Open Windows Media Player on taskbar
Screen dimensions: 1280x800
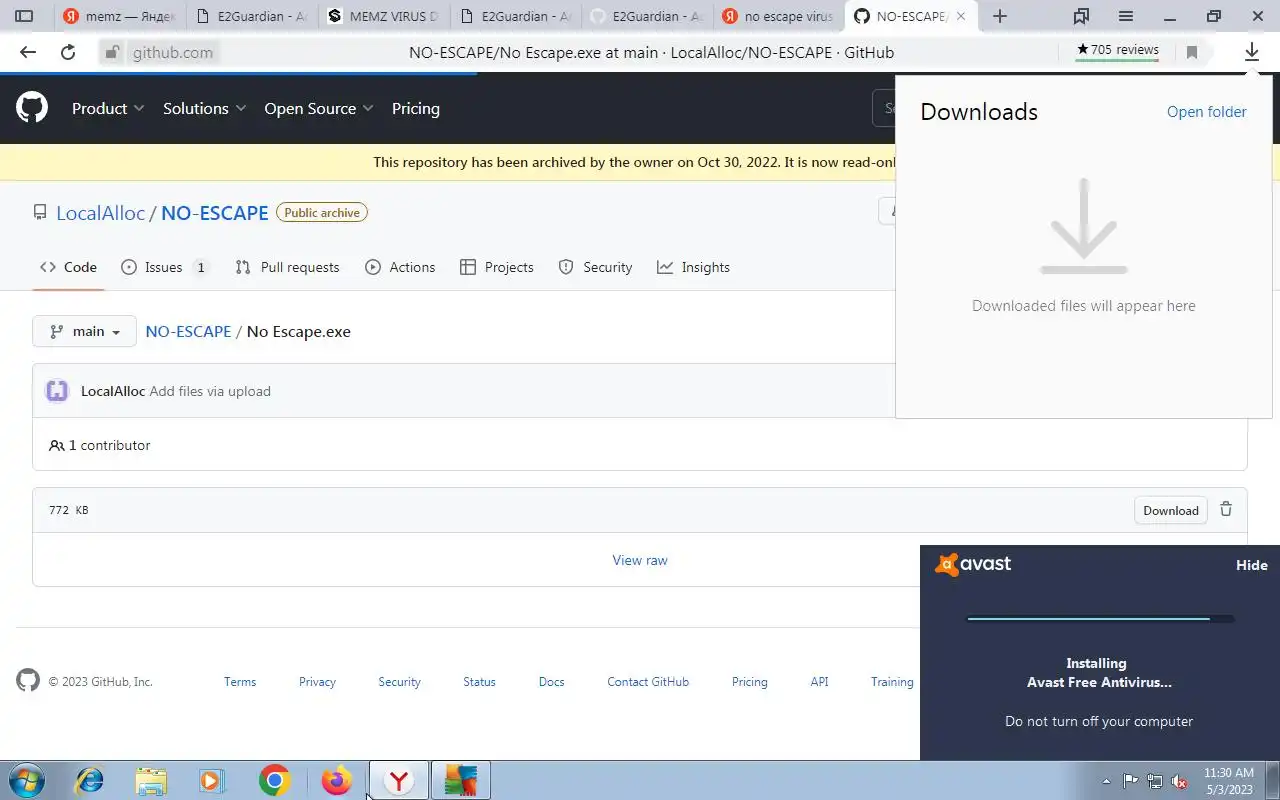(212, 780)
